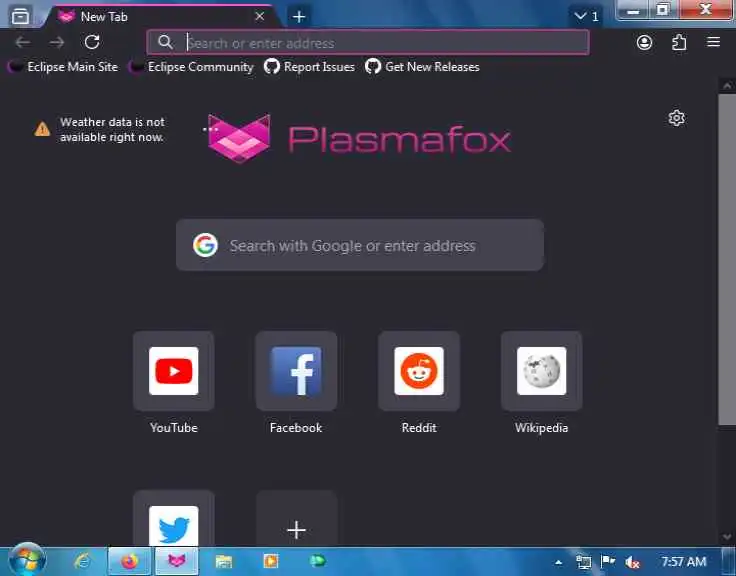This screenshot has width=736, height=576.
Task: Click the address bar magnifier icon
Action: (165, 43)
